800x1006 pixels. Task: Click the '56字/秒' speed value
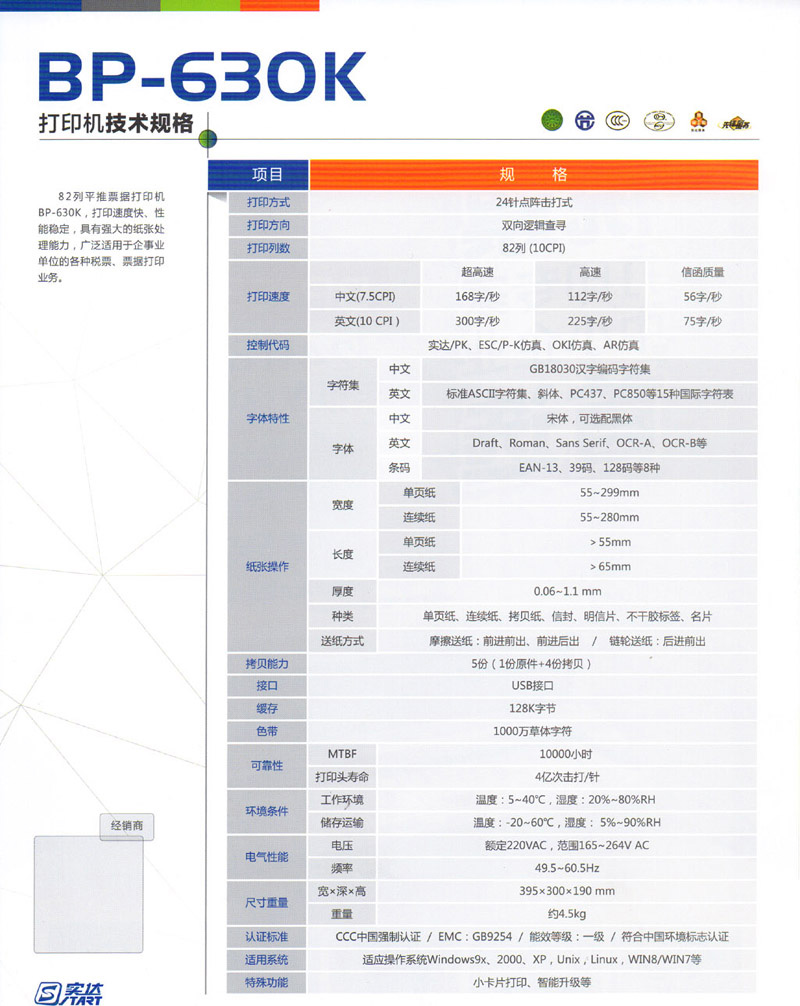702,296
